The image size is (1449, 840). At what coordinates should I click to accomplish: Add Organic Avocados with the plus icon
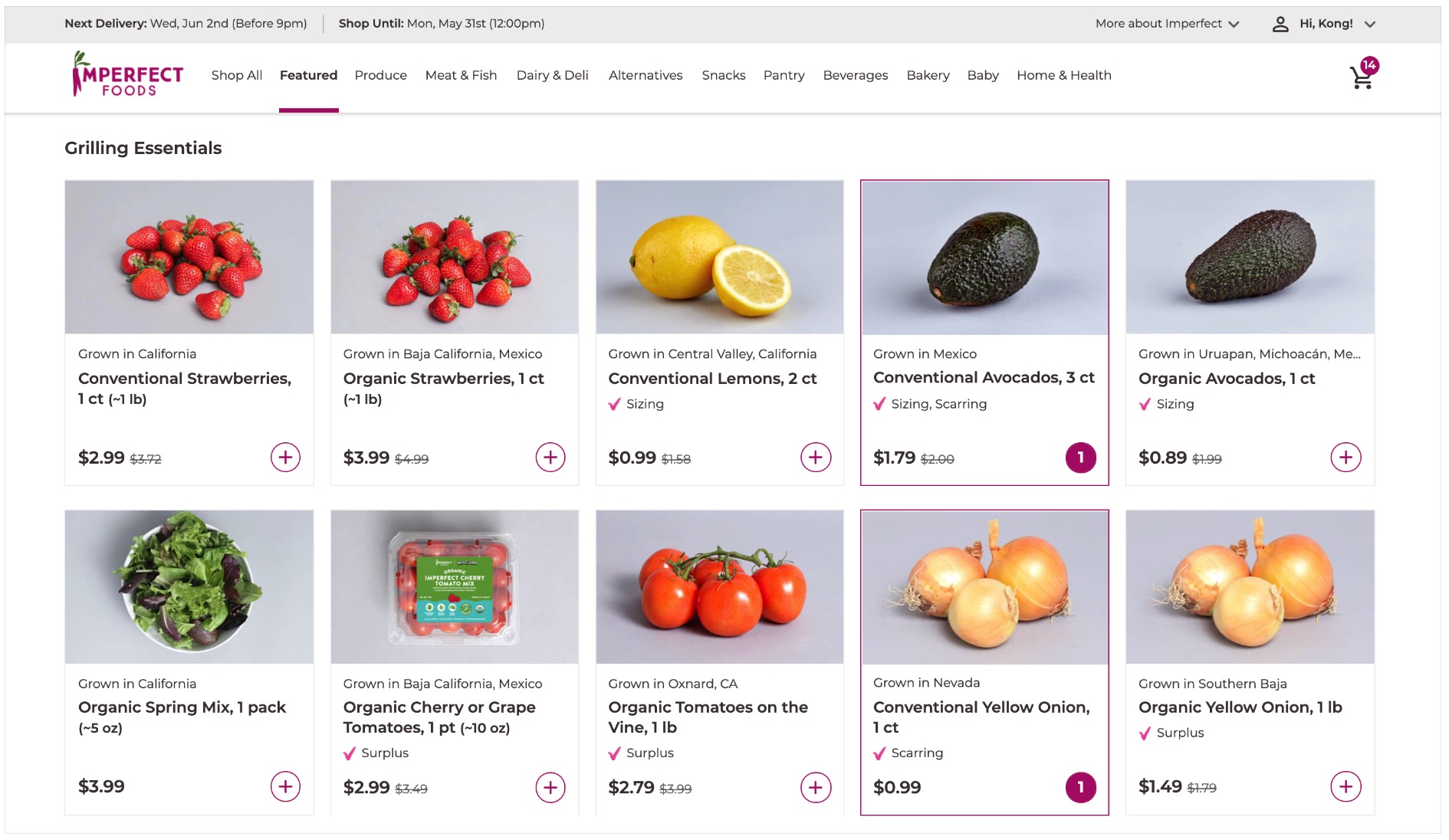(x=1345, y=456)
